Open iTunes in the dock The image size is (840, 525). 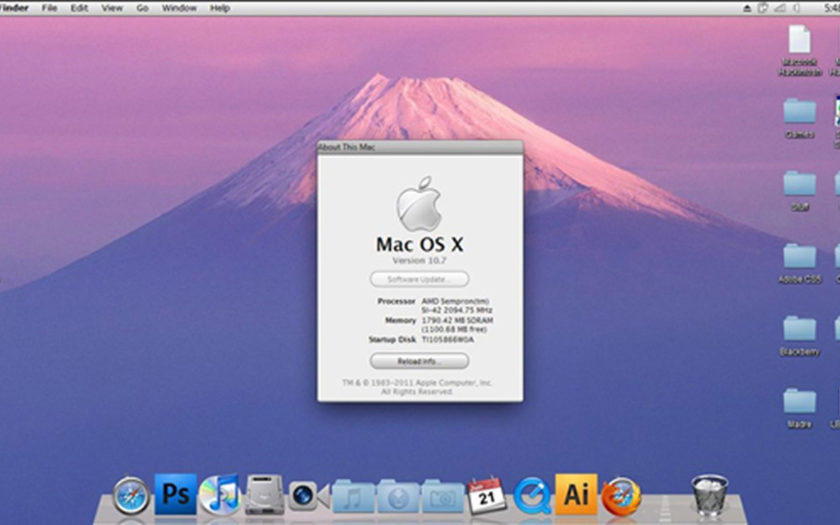(x=219, y=495)
